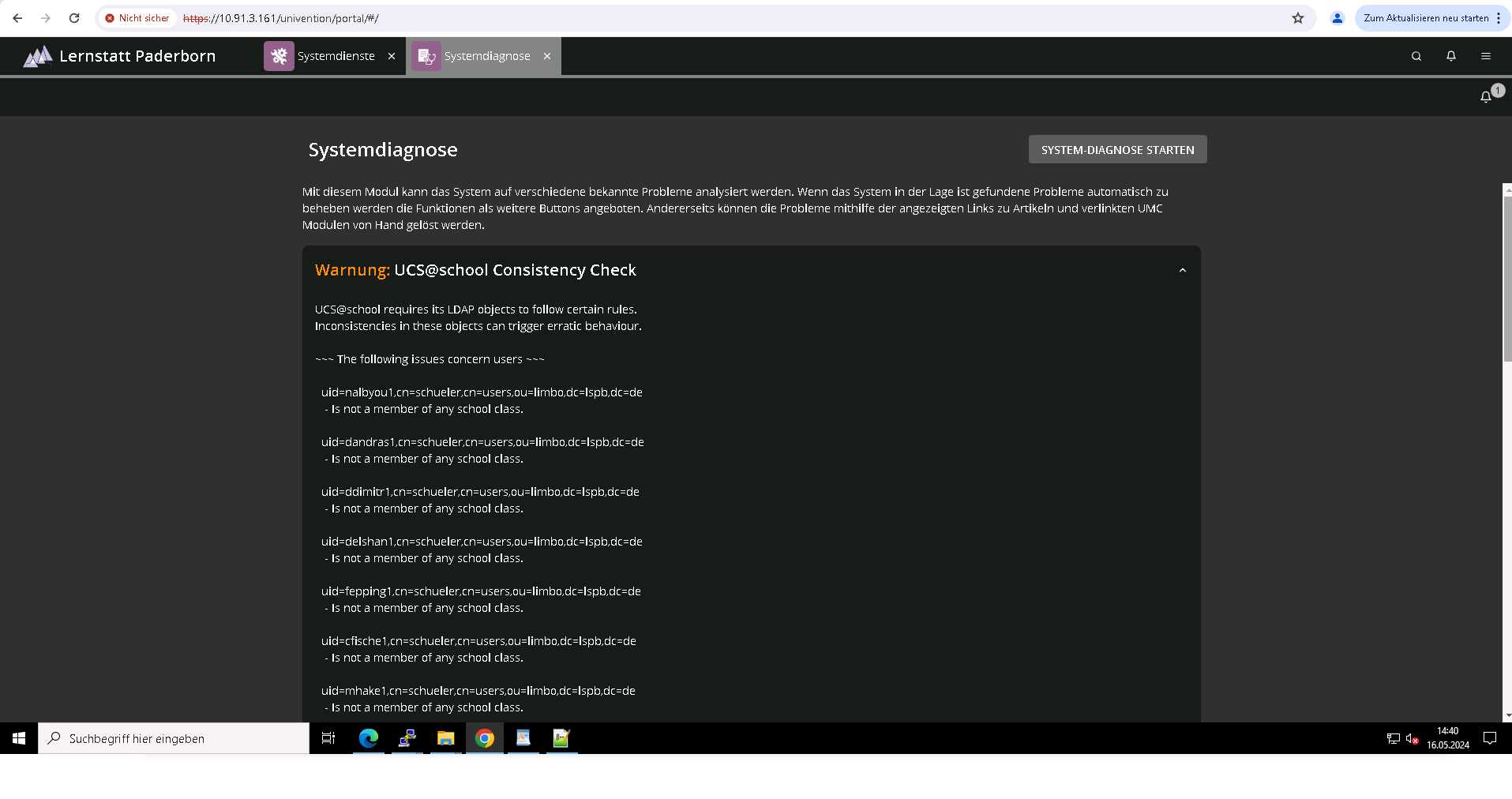Click the notification bell with badge 1
Viewport: 1512px width, 799px height.
pos(1487,96)
